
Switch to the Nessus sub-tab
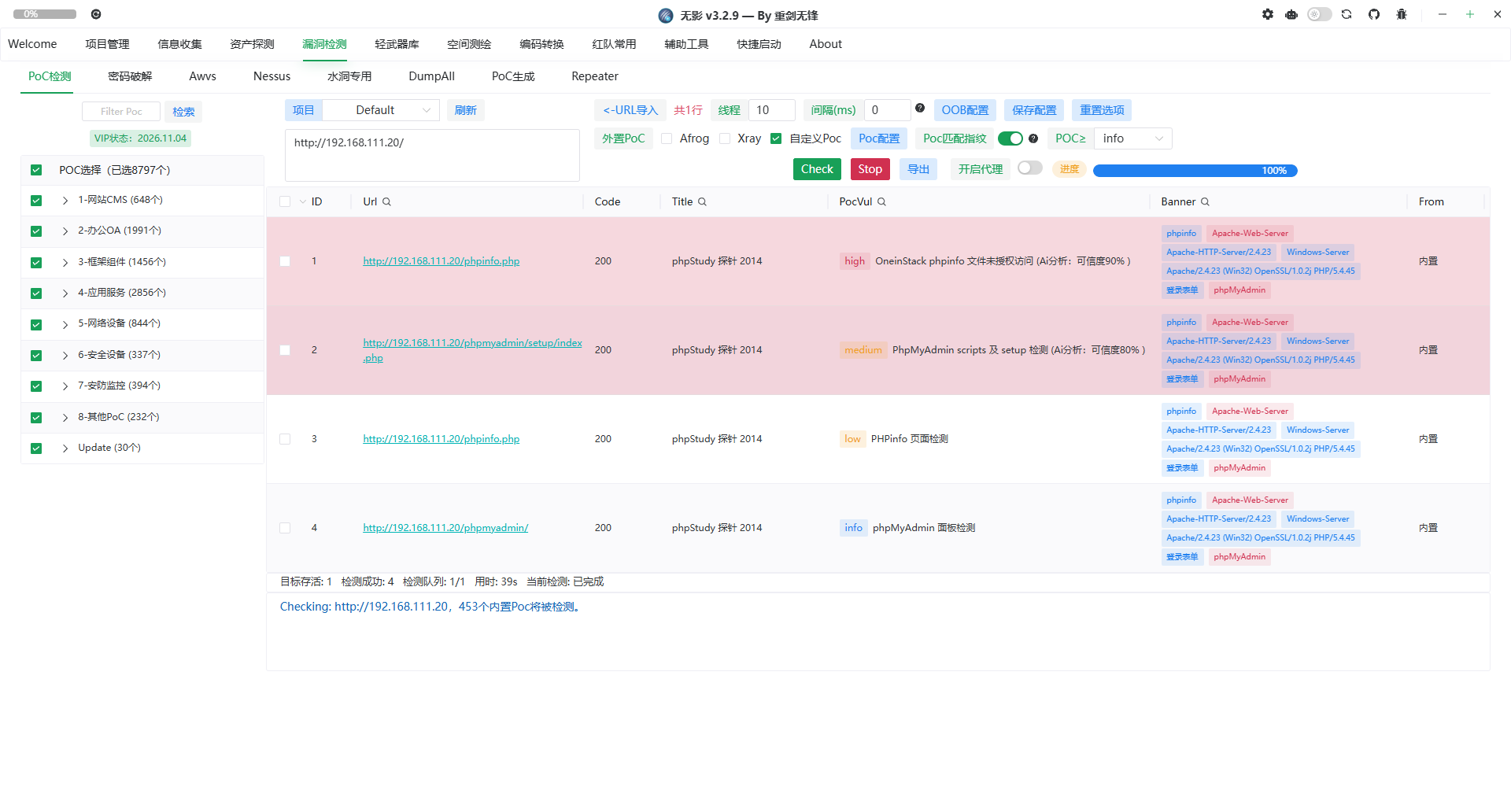pyautogui.click(x=272, y=76)
